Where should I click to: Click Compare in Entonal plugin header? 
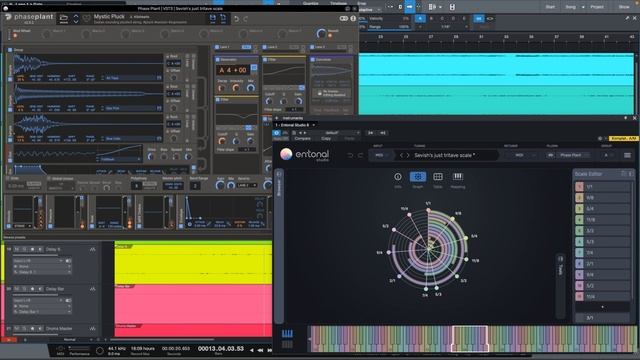coord(302,138)
